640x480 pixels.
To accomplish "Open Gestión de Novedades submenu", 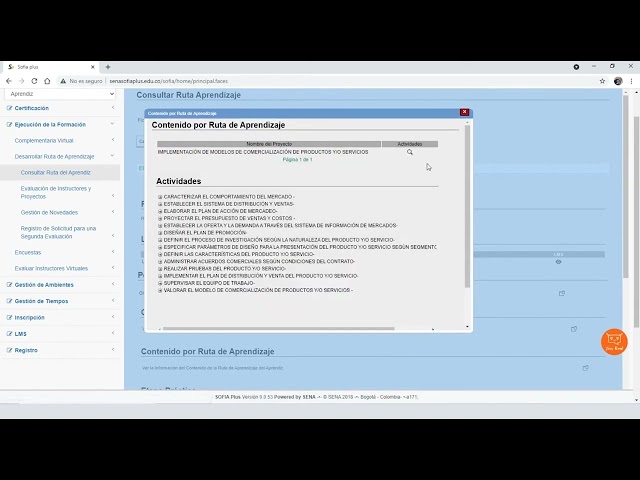I will pos(61,213).
